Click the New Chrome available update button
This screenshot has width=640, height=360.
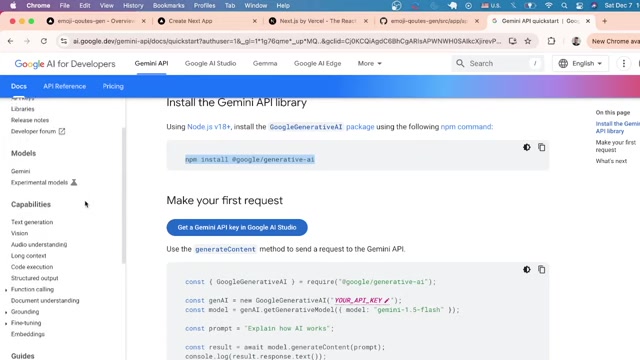pyautogui.click(x=614, y=41)
